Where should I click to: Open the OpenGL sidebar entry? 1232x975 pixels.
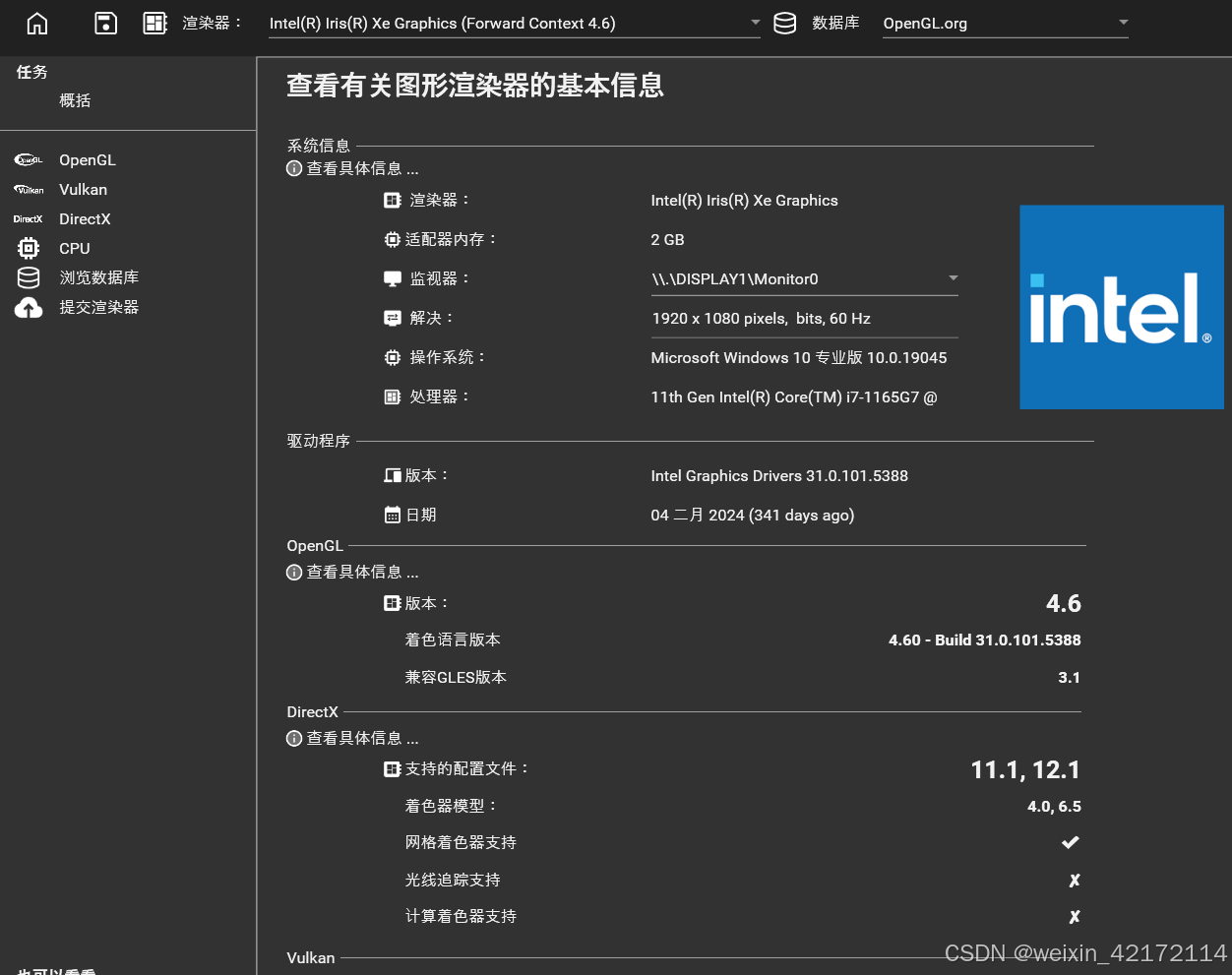pos(88,160)
